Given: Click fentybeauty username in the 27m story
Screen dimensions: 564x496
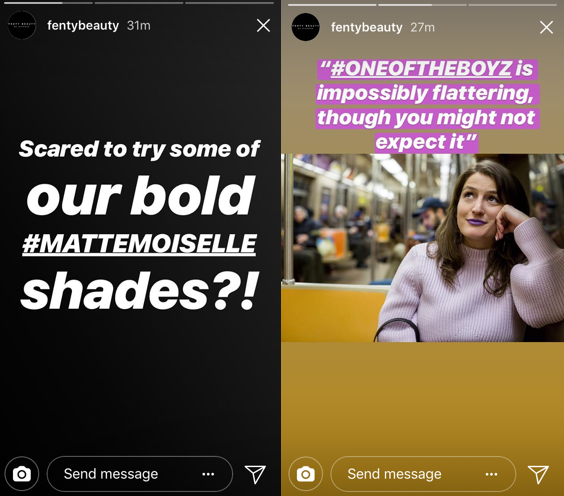Looking at the screenshot, I should pyautogui.click(x=367, y=27).
